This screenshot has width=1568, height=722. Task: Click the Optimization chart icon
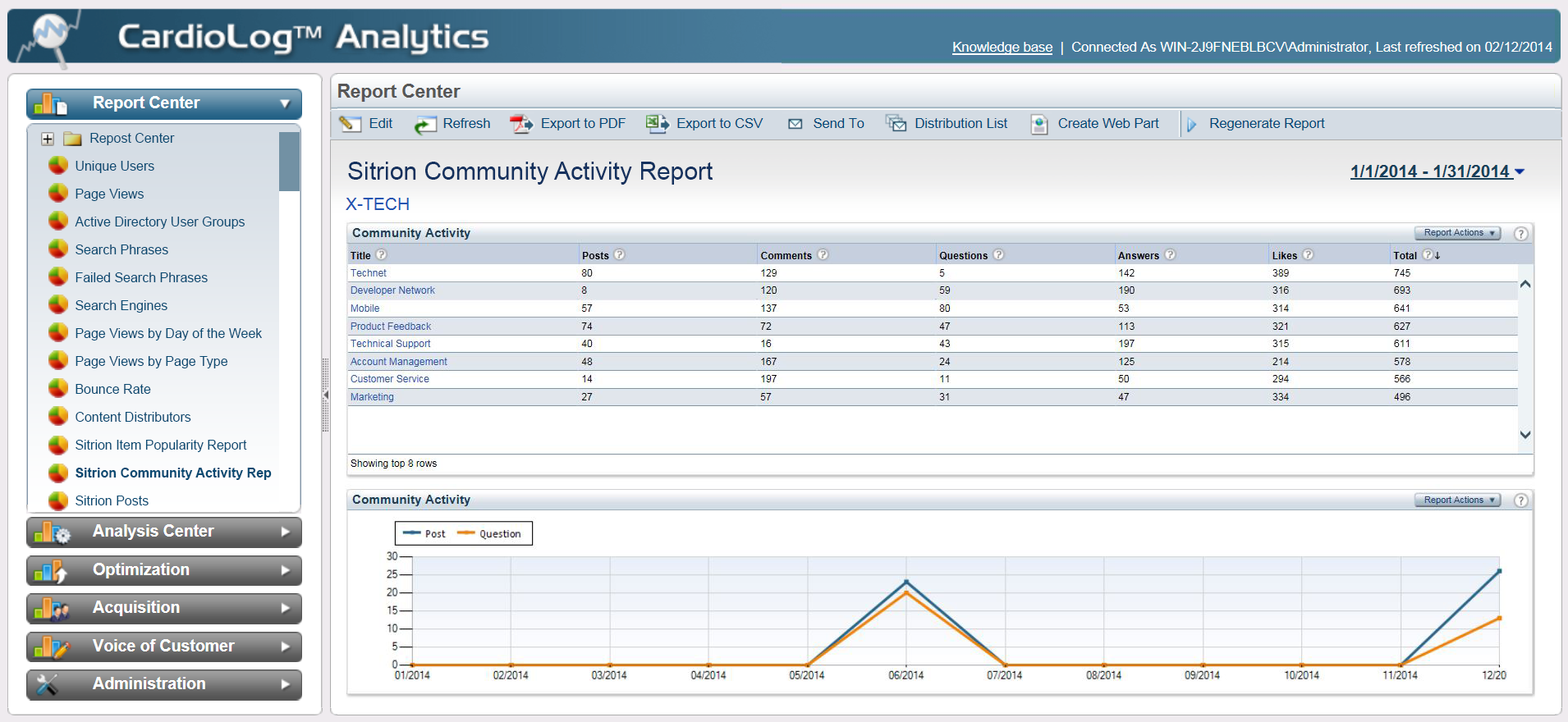pyautogui.click(x=51, y=571)
